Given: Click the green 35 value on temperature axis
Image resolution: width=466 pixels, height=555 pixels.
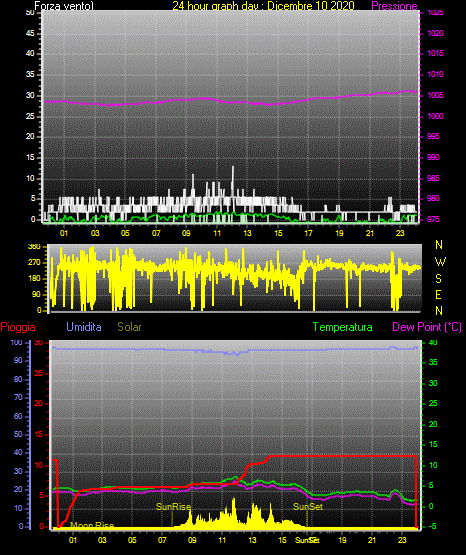Looking at the screenshot, I should [x=433, y=362].
